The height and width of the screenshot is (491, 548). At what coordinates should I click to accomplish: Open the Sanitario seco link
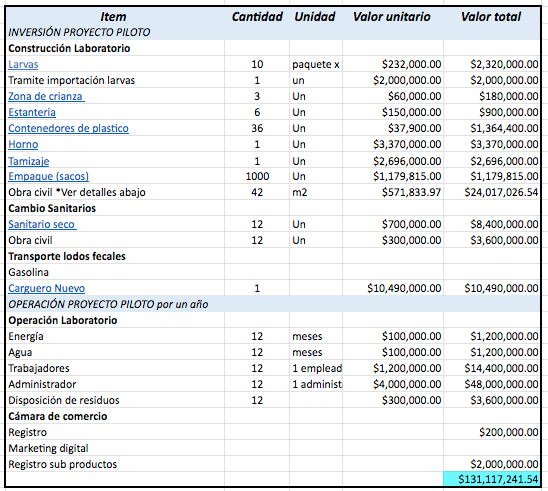[42, 224]
